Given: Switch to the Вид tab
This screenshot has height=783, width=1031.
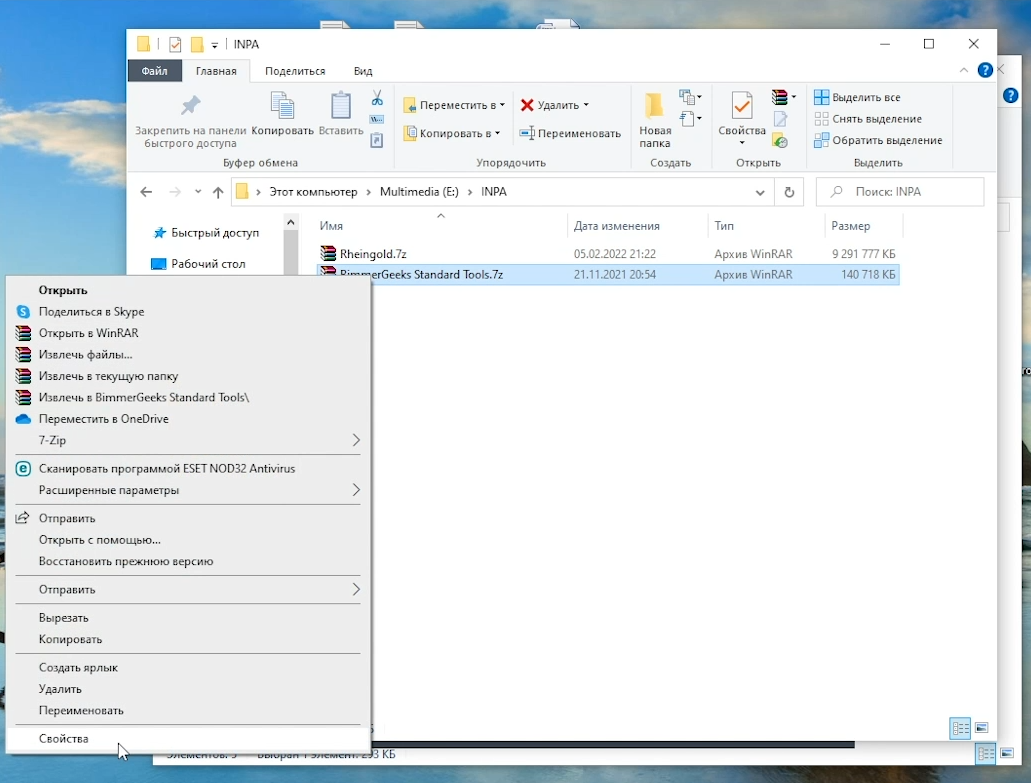Looking at the screenshot, I should [x=363, y=71].
